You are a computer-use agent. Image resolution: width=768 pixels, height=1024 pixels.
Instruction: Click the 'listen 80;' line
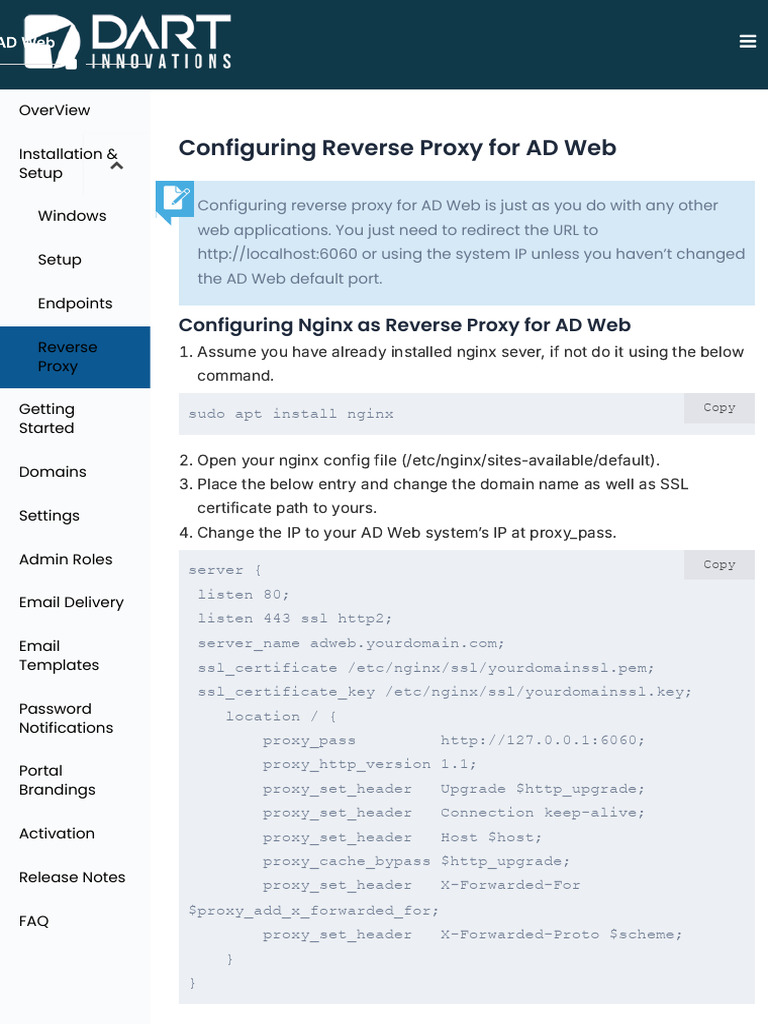coord(244,594)
